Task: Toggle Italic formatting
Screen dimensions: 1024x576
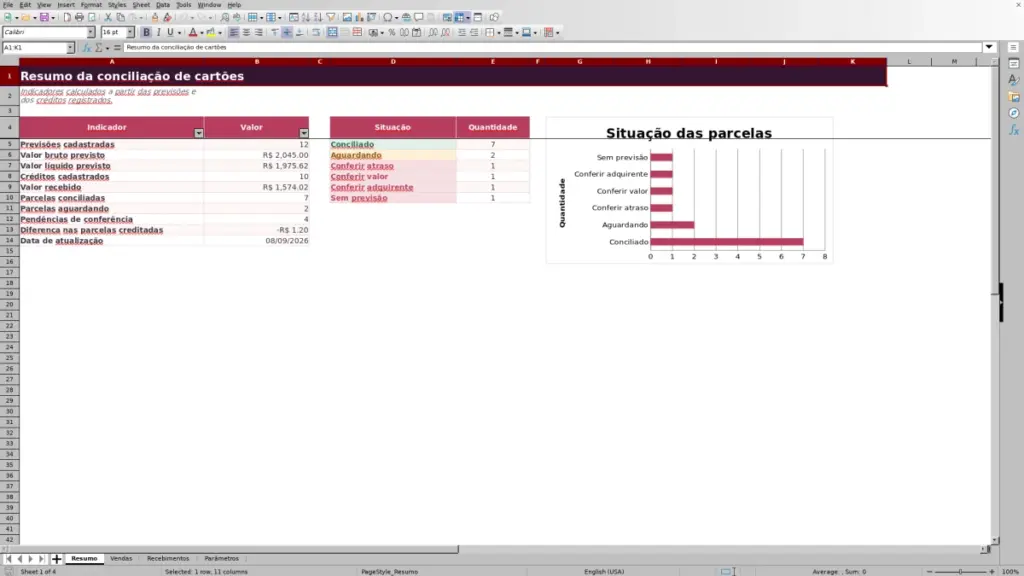Action: (158, 33)
